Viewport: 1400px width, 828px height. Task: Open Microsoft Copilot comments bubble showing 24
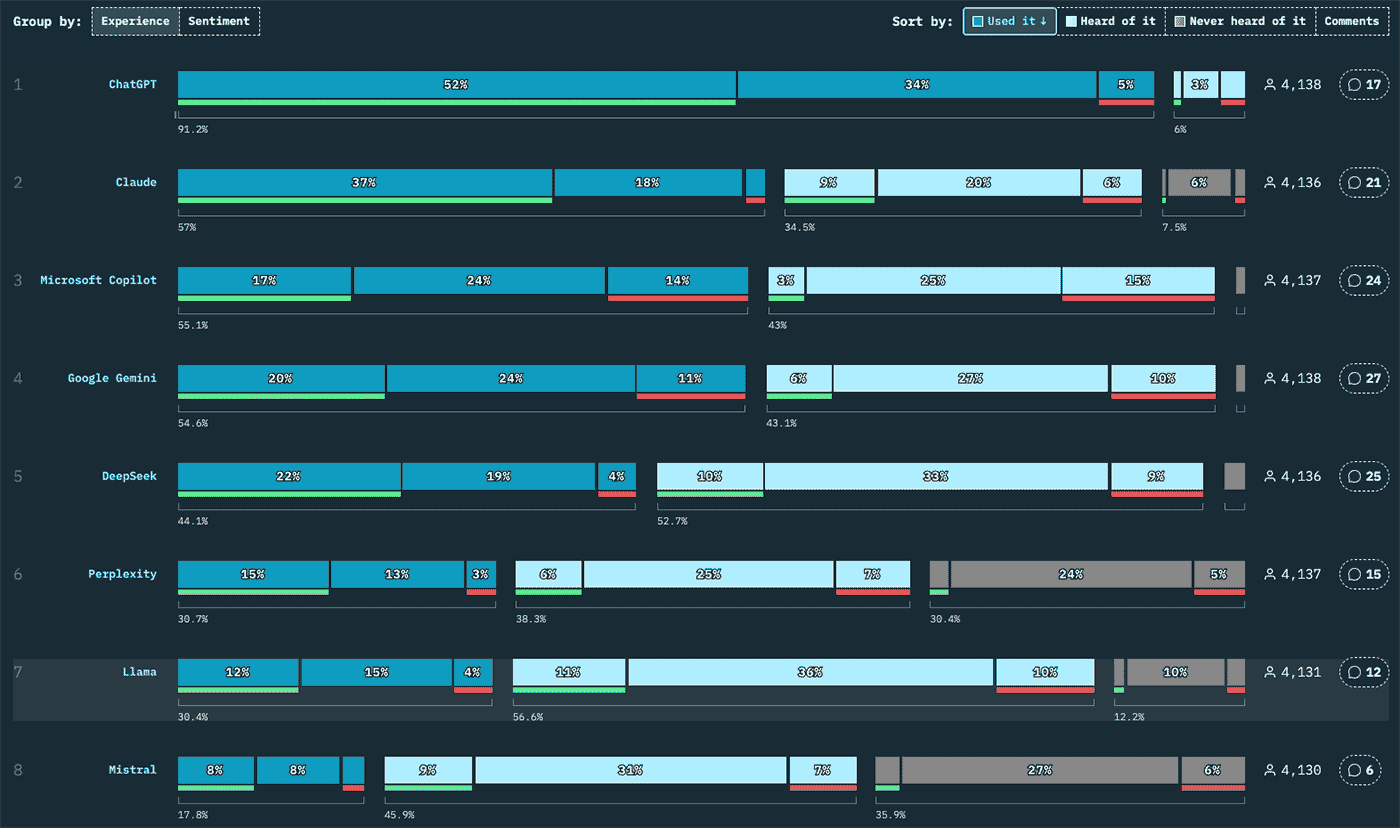point(1365,281)
